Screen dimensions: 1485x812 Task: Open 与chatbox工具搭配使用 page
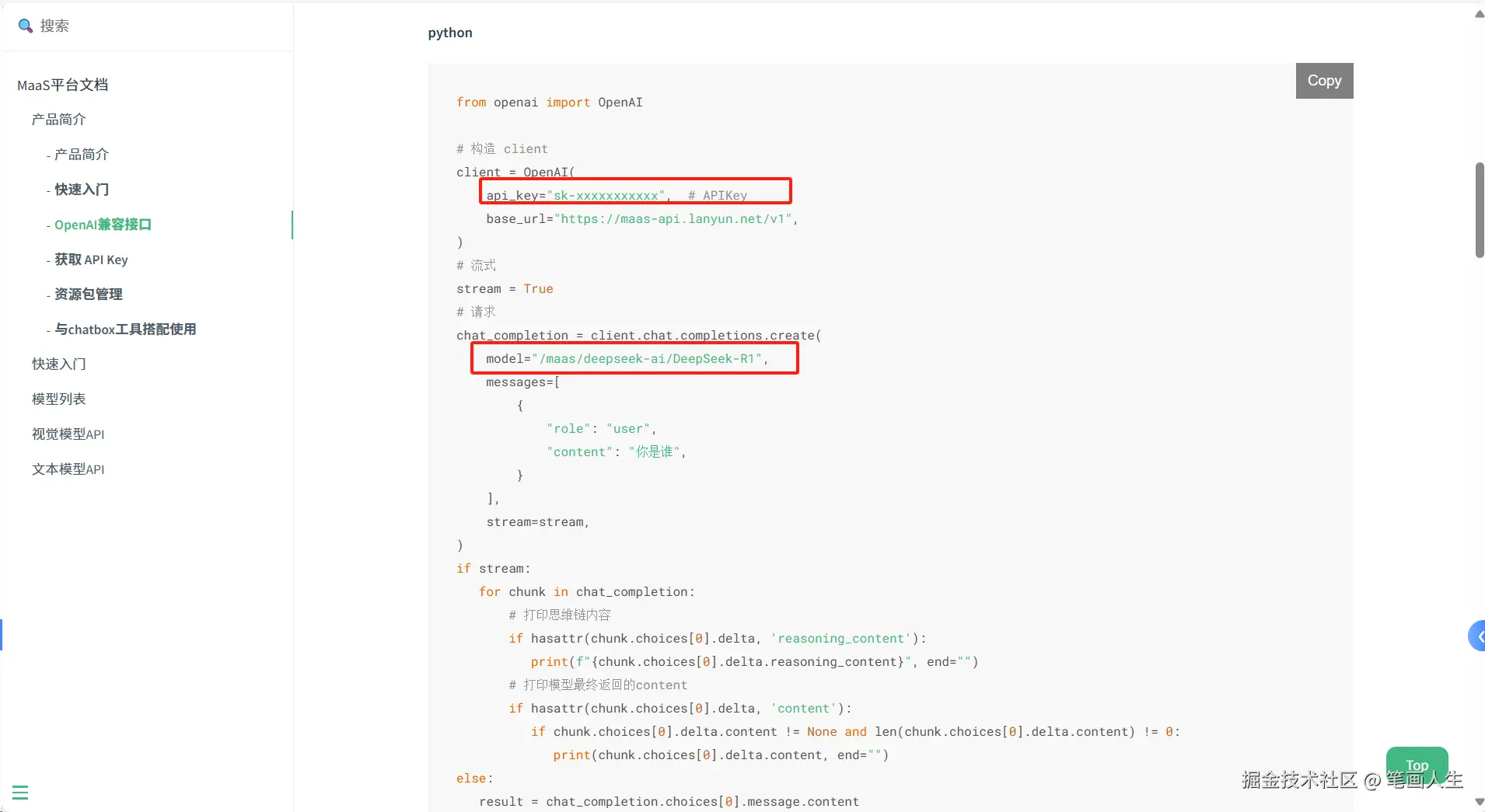[x=125, y=329]
